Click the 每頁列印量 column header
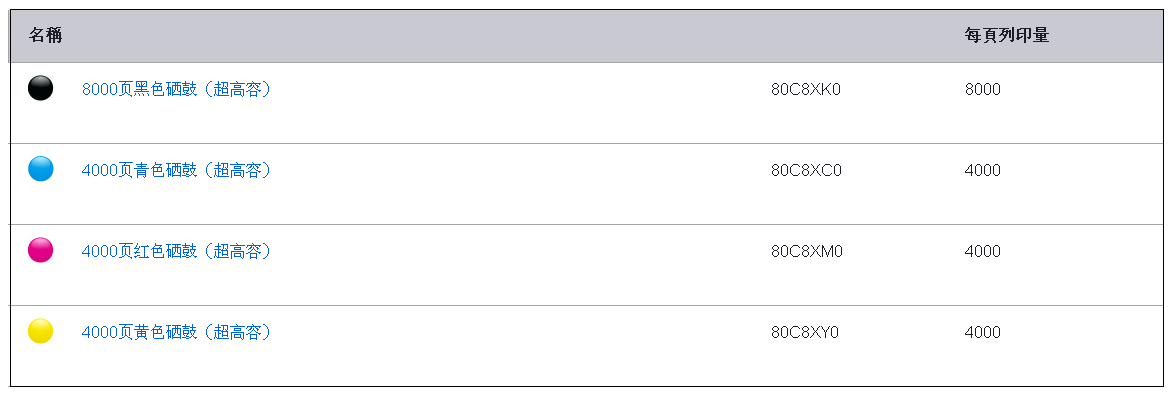1170x399 pixels. tap(1007, 35)
